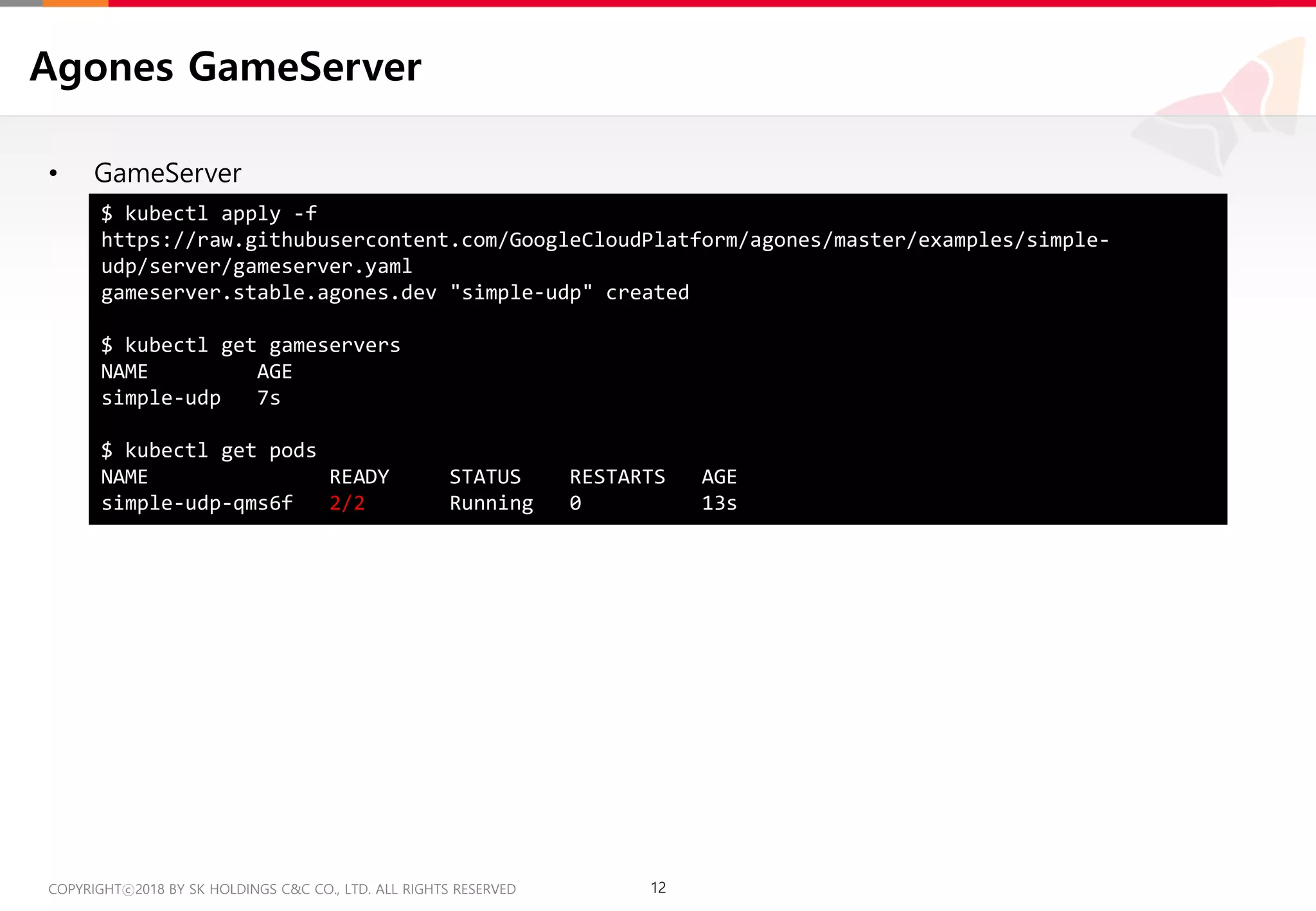Click the page number 12
This screenshot has width=1316, height=911.
coord(658,888)
